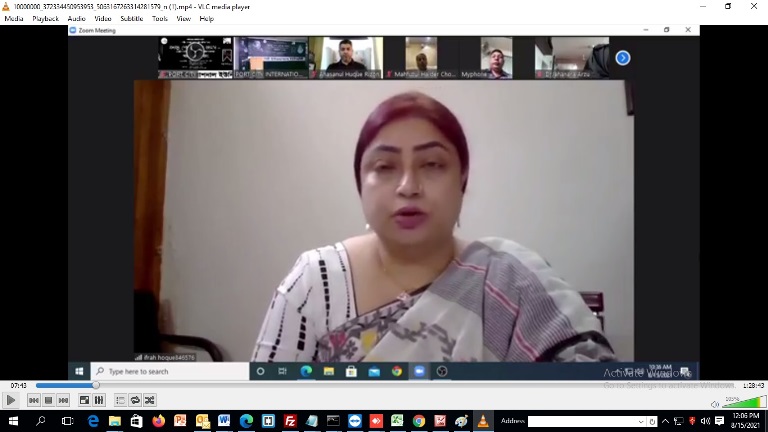
Task: Skip to previous media in VLC
Action: 33,400
